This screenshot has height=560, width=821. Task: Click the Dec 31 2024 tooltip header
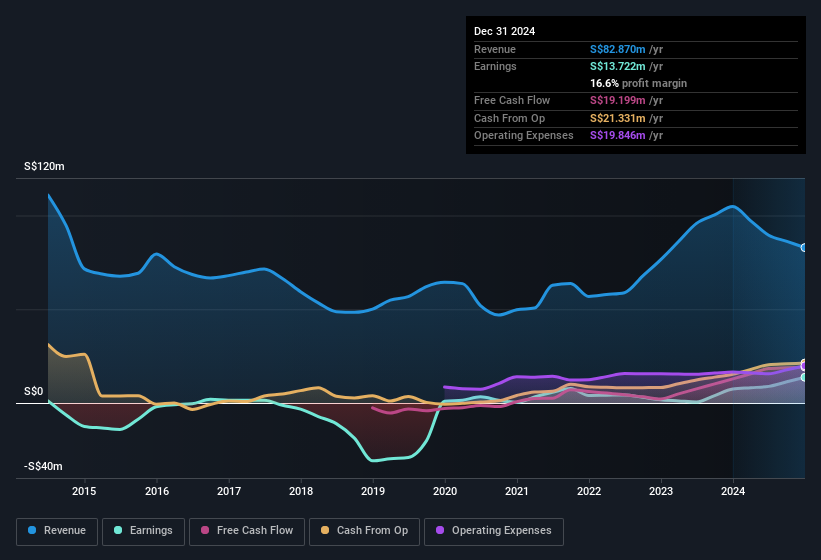(x=505, y=31)
